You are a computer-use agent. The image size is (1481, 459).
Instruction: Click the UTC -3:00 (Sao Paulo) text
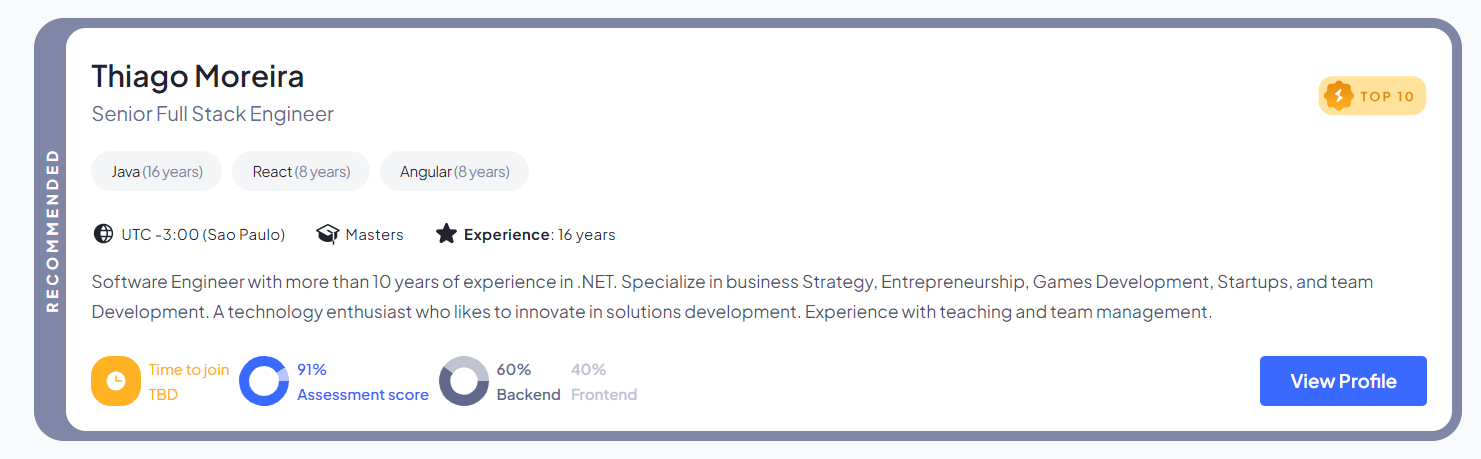click(203, 235)
